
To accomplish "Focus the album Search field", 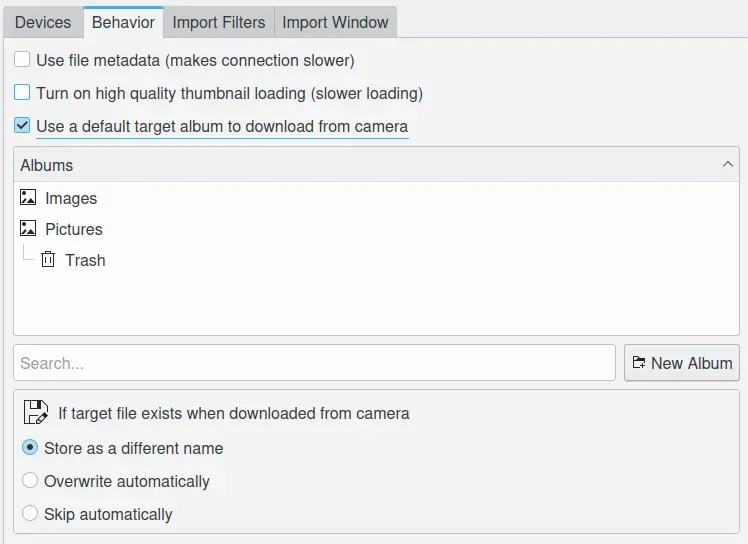I will point(314,363).
